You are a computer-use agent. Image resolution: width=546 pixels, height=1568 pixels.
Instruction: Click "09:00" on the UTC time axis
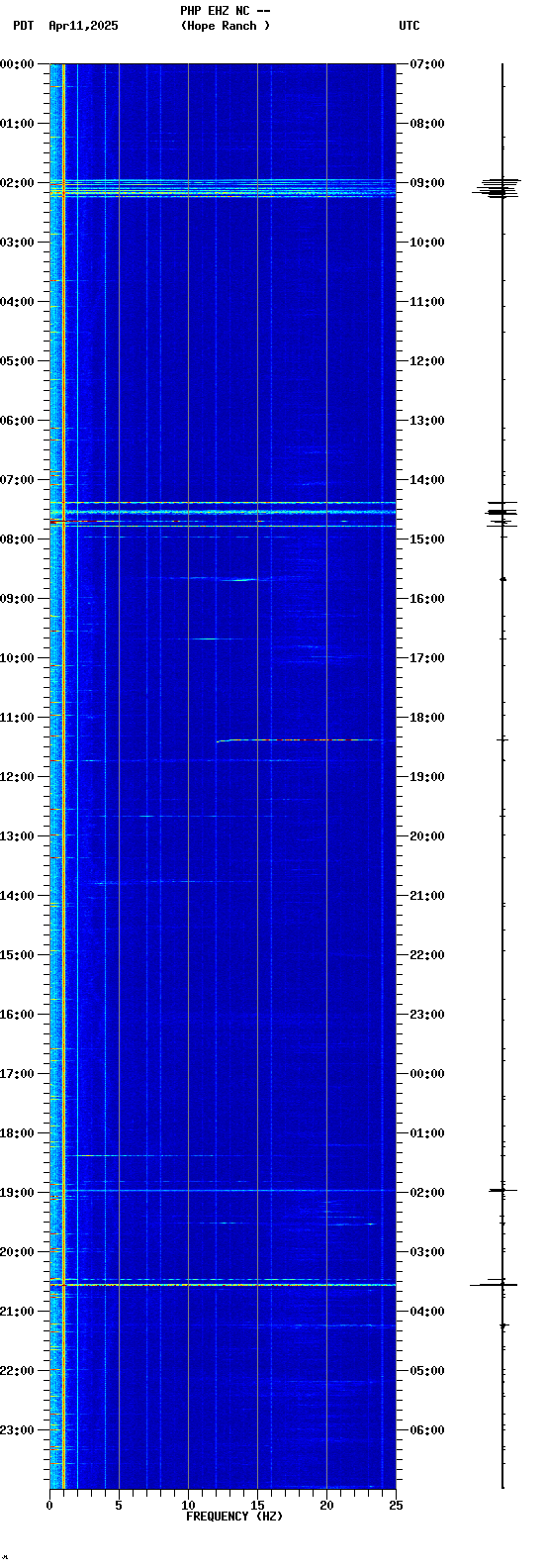427,183
